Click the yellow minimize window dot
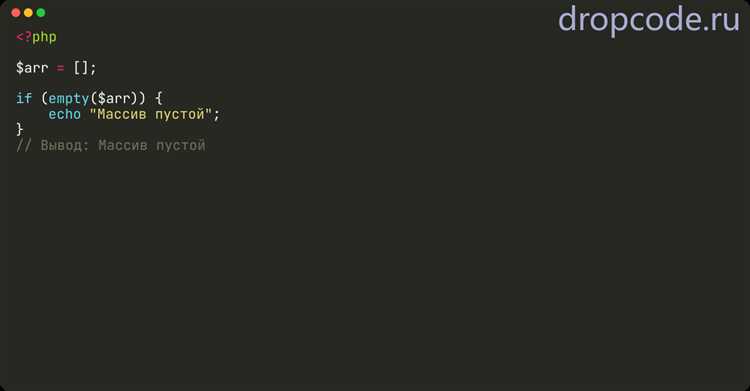 (28, 13)
